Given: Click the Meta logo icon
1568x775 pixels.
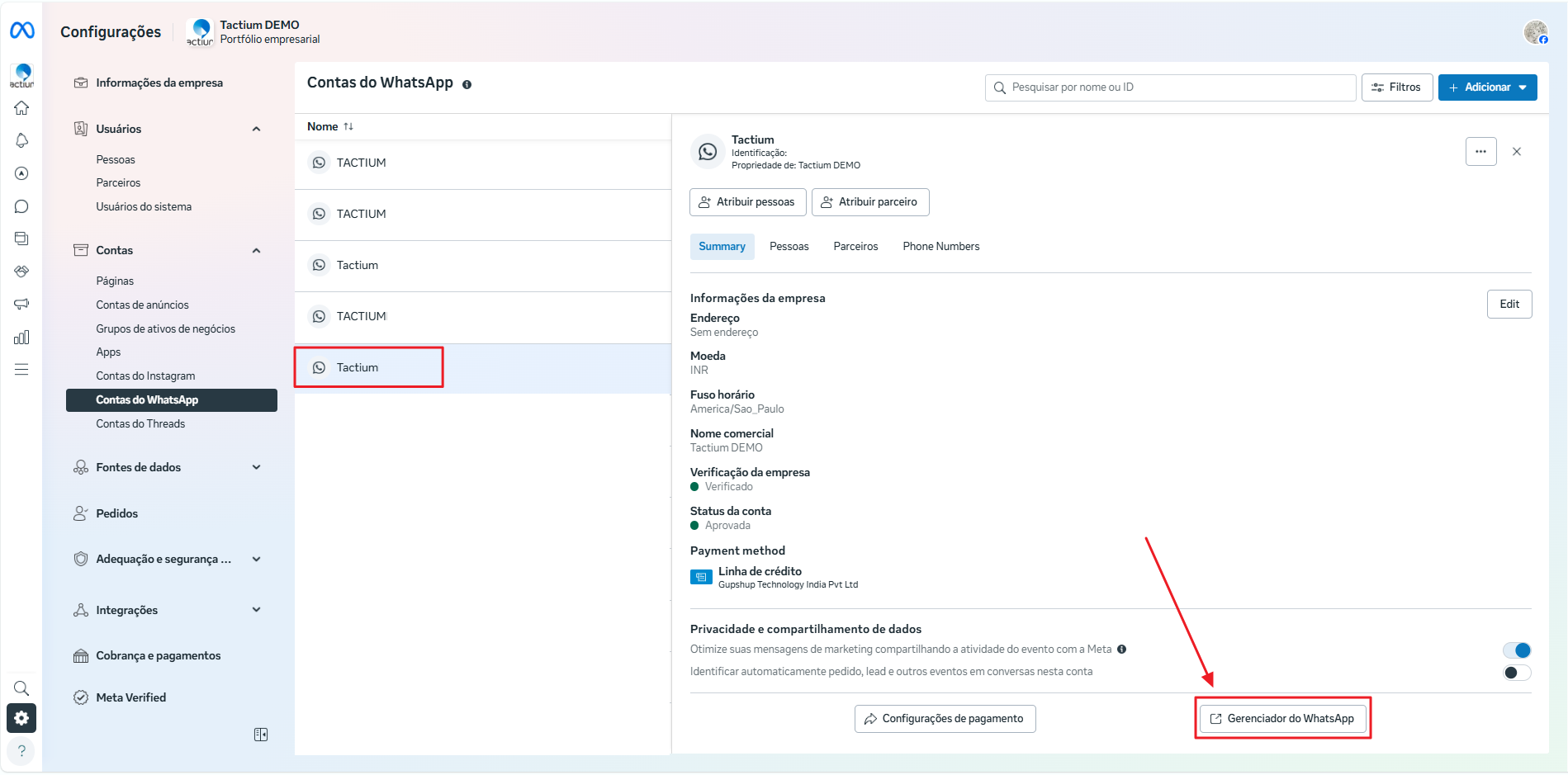Looking at the screenshot, I should [22, 31].
